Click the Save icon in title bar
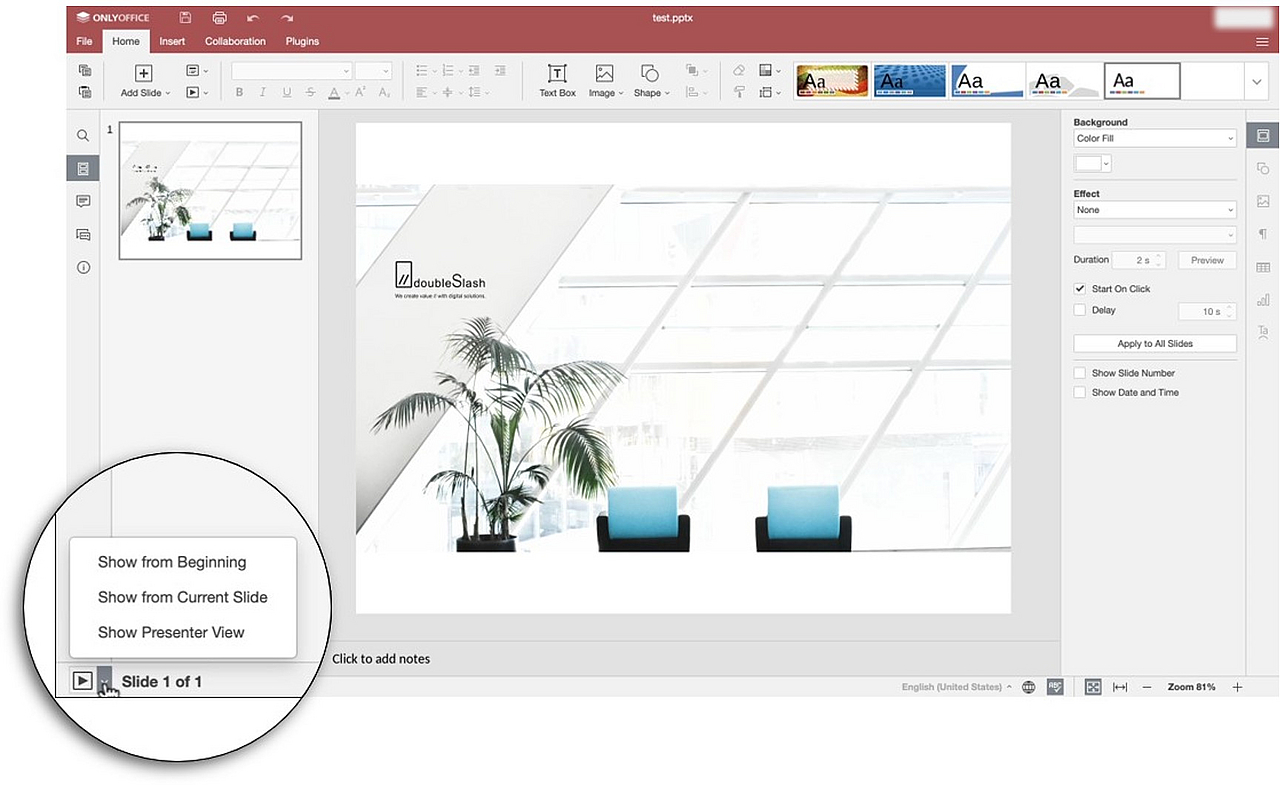Image resolution: width=1280 pixels, height=785 pixels. click(x=185, y=18)
